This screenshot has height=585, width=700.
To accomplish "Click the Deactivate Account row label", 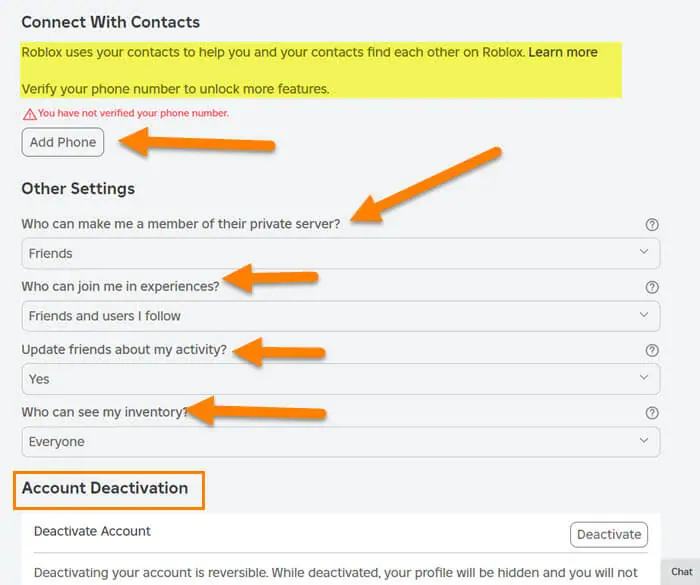I will pos(92,531).
